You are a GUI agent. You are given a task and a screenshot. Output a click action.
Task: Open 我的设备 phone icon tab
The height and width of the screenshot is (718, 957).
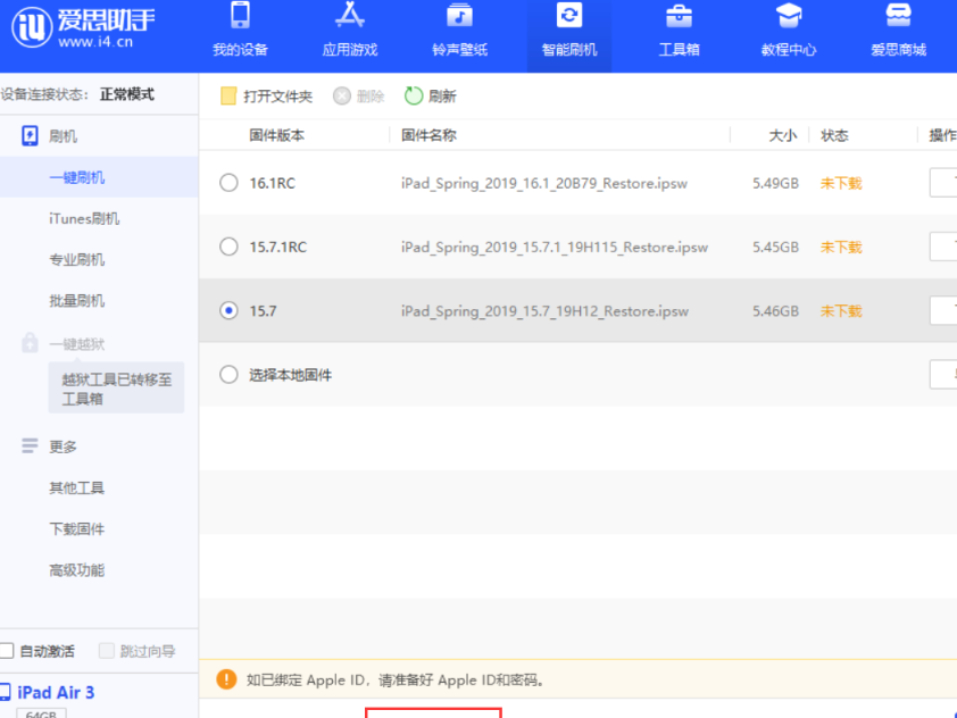[x=240, y=15]
